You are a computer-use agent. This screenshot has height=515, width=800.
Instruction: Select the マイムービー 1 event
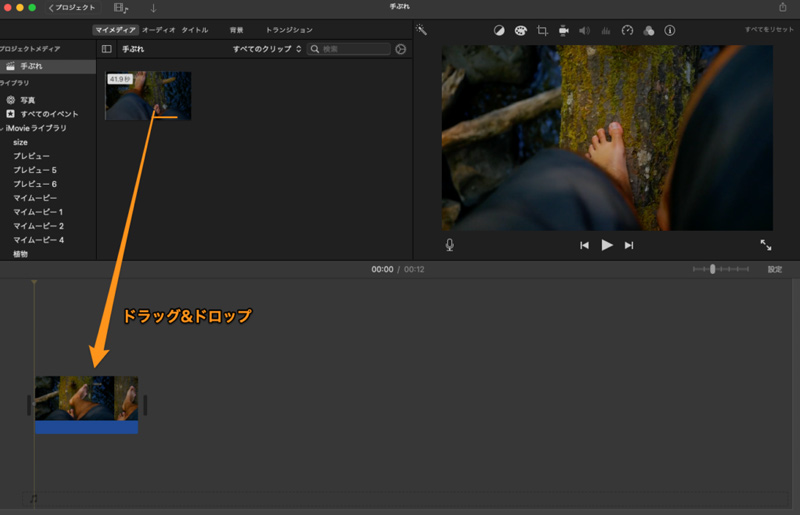coord(38,212)
